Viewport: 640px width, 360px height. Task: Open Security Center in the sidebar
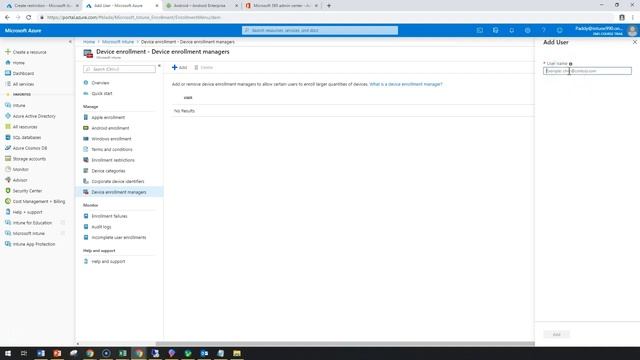(27, 191)
